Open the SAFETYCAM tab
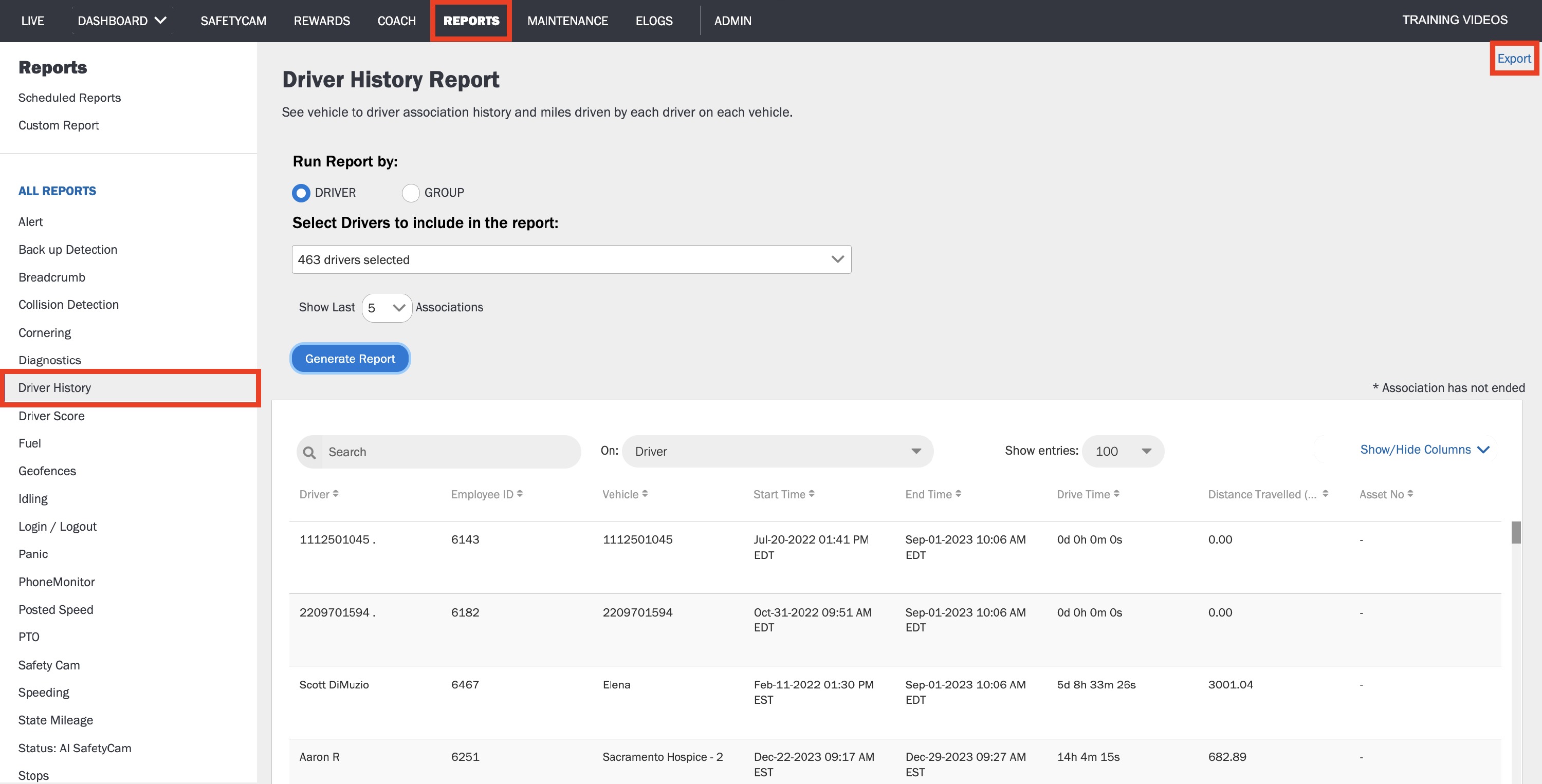Image resolution: width=1542 pixels, height=784 pixels. coord(233,21)
